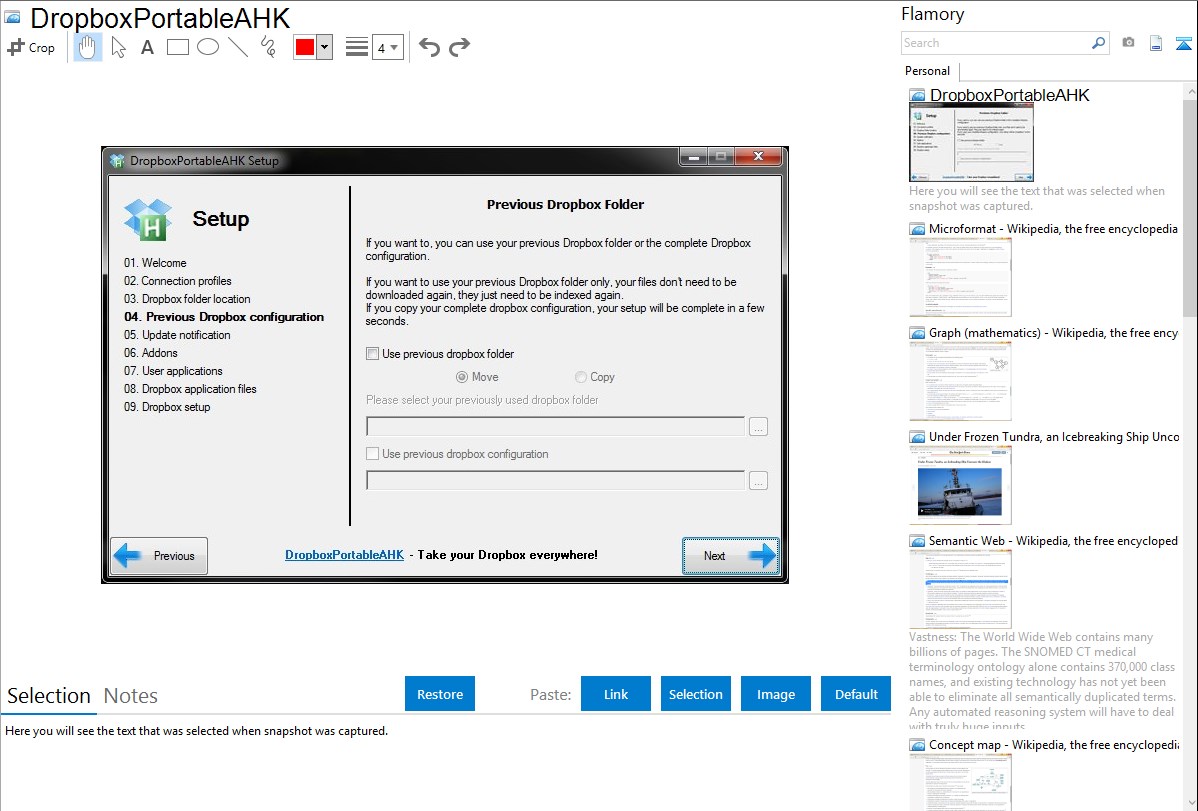Screen dimensions: 1198x811
Task: Click the paste Image button
Action: tap(775, 694)
